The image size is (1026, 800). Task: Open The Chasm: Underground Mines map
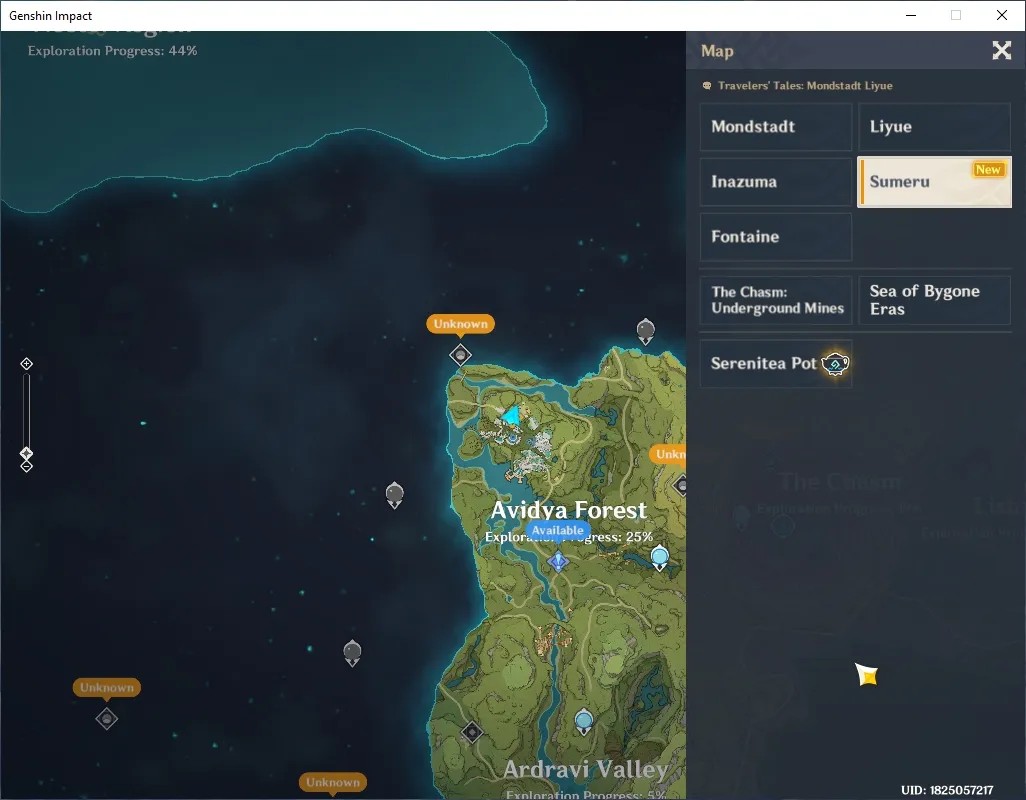(x=775, y=300)
